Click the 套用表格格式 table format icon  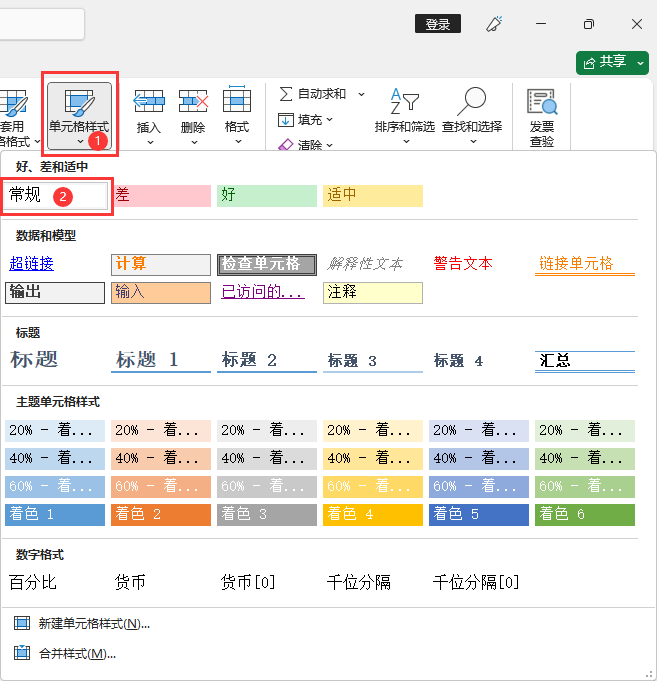coord(13,103)
